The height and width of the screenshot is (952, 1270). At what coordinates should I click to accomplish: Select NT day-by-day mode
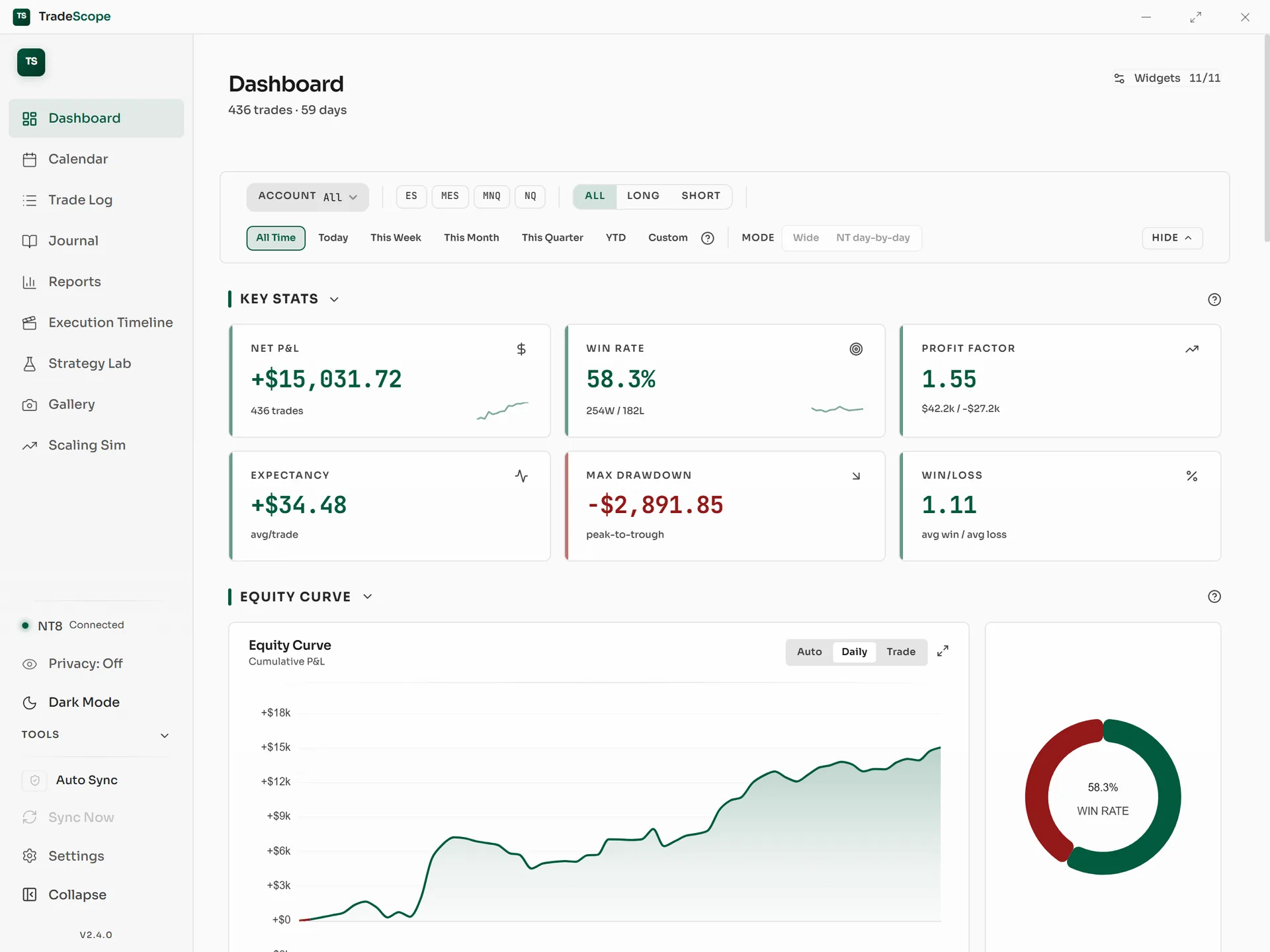click(872, 238)
